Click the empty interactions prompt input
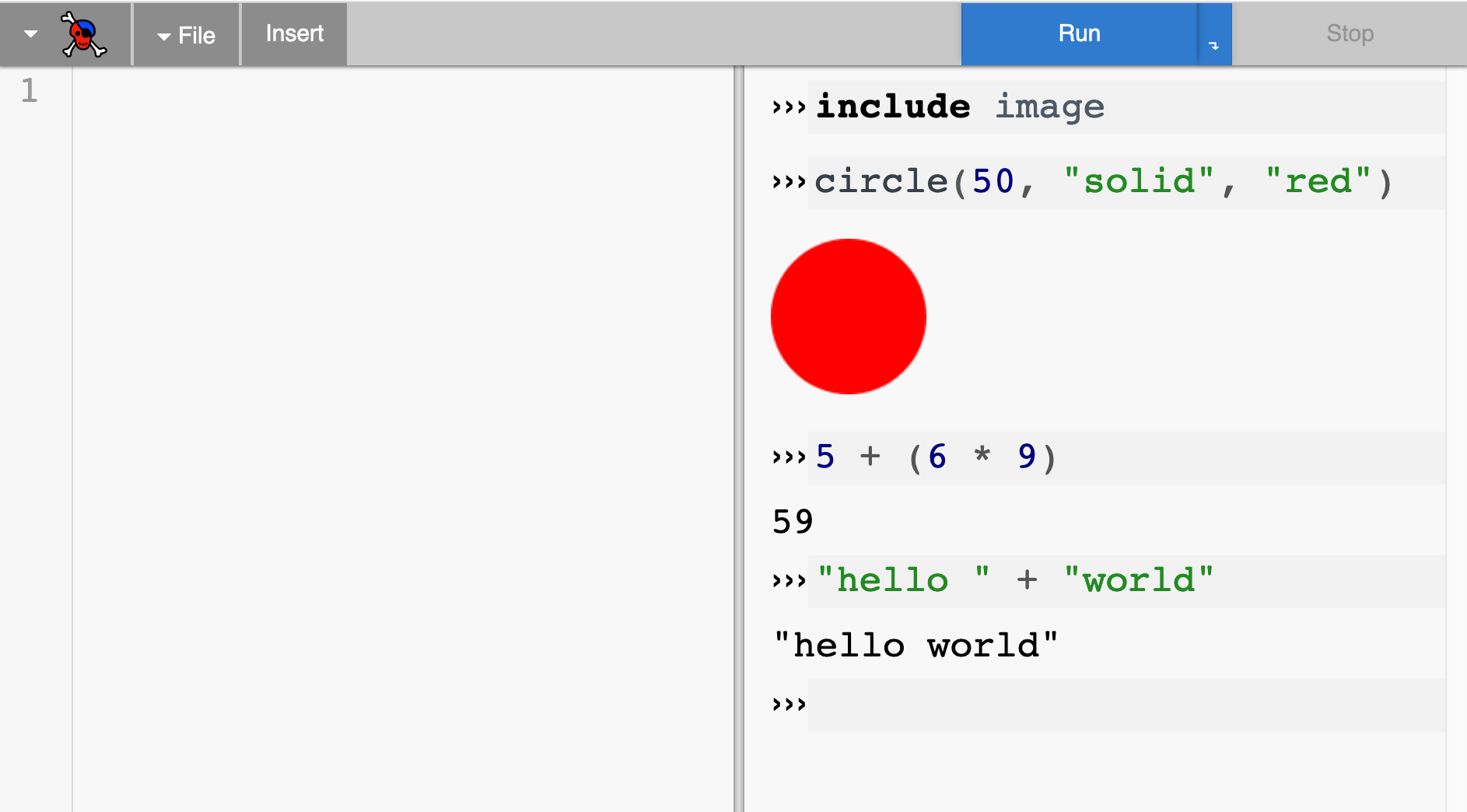This screenshot has width=1467, height=812. [x=1126, y=705]
